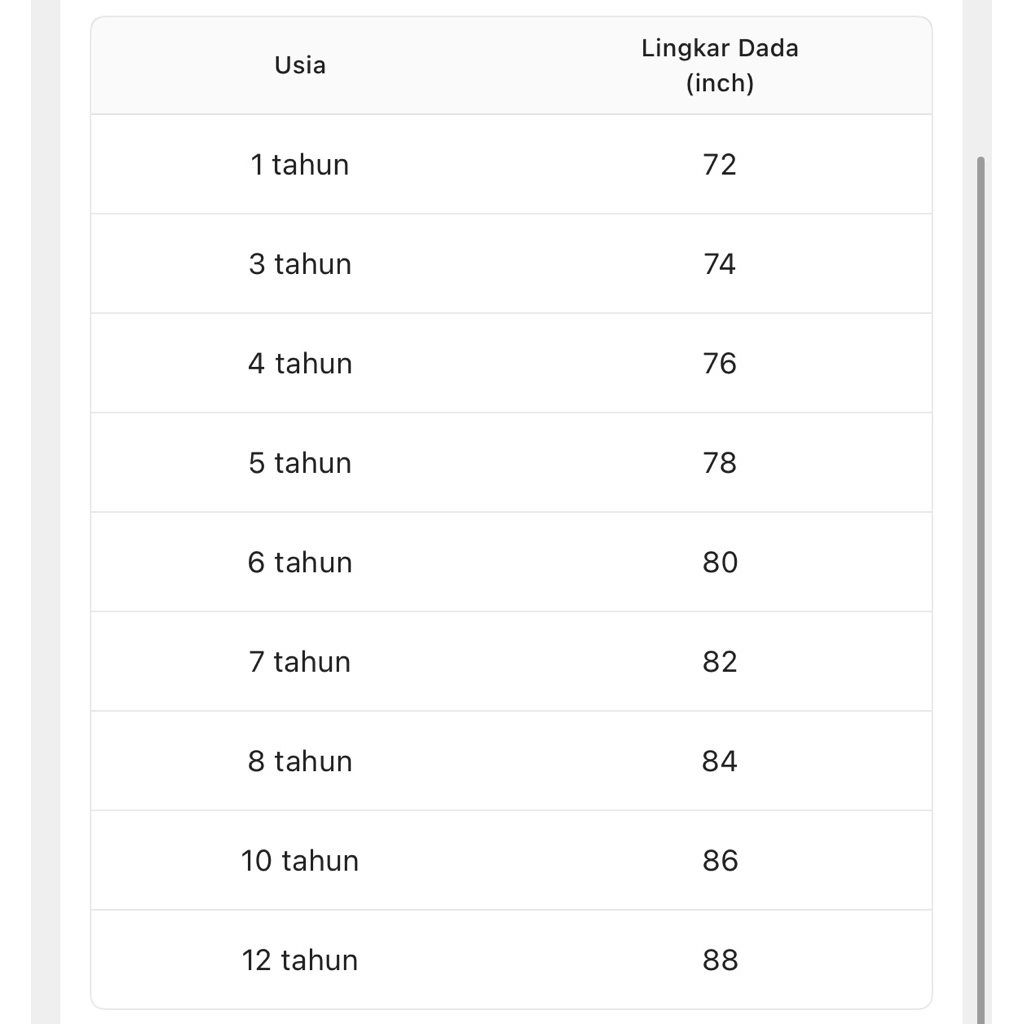Select the 3 tahun age cell
1024x1024 pixels.
(300, 264)
